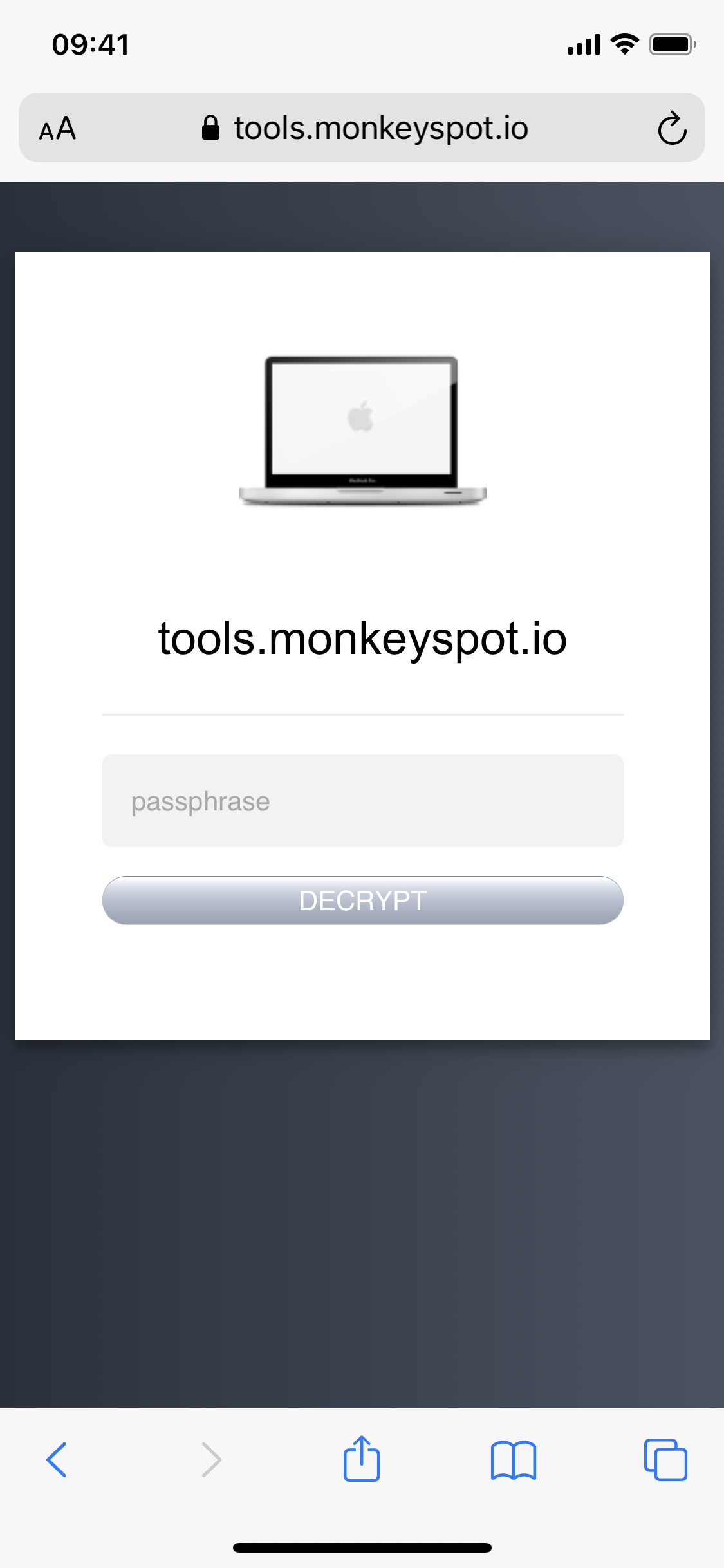This screenshot has height=1568, width=724.
Task: Tap the Wi-Fi status icon
Action: 624,44
